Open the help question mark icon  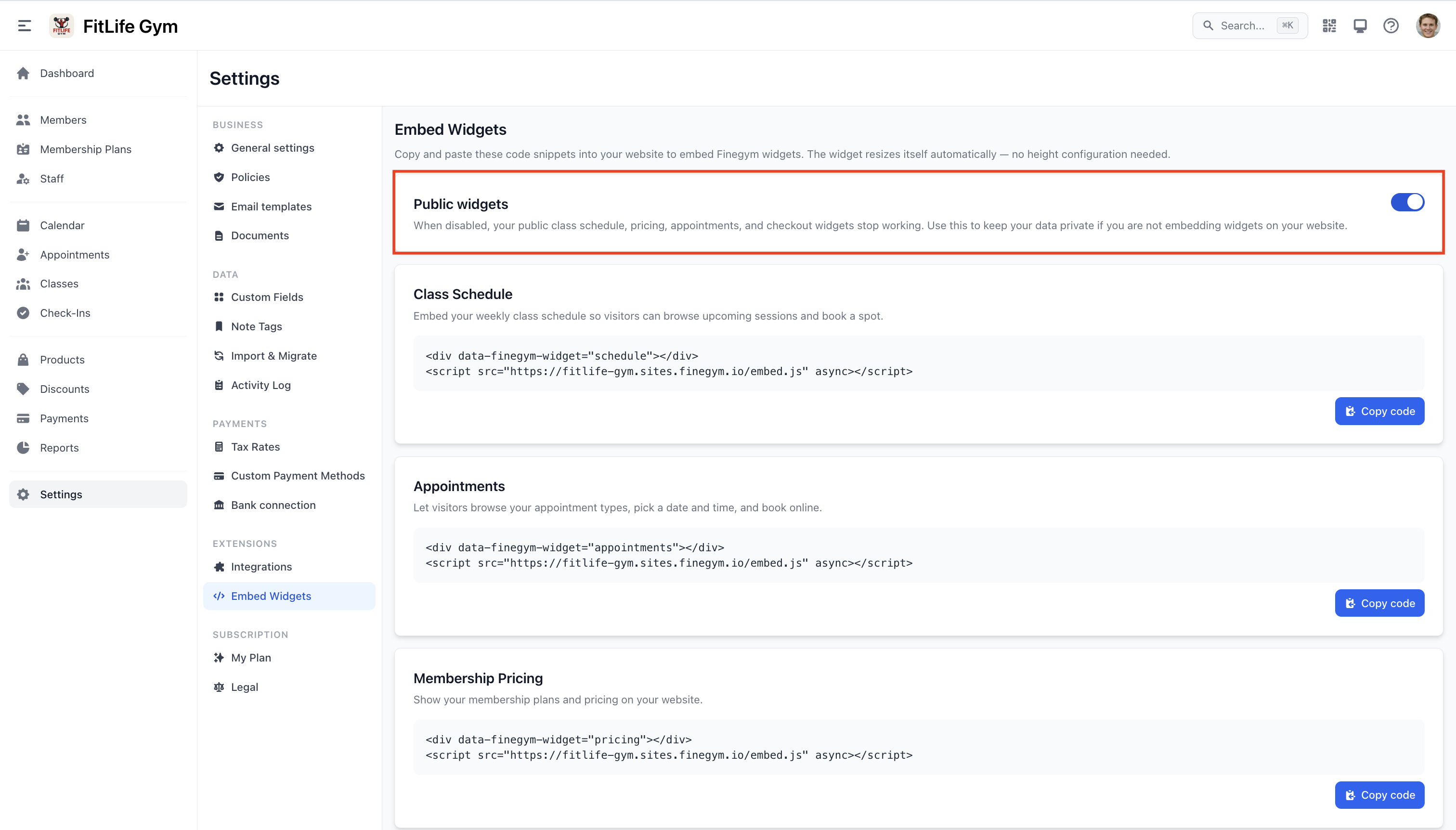click(1391, 26)
